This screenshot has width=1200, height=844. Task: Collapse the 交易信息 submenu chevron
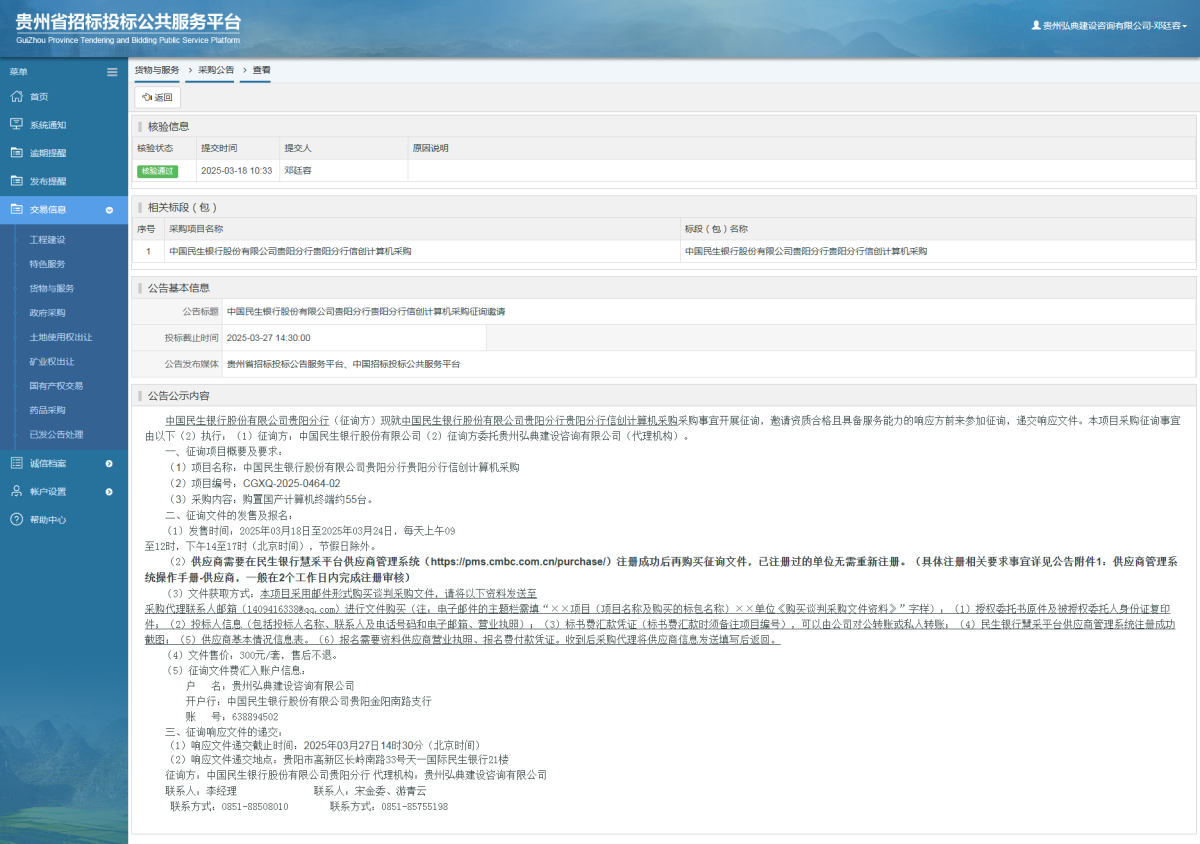click(108, 210)
